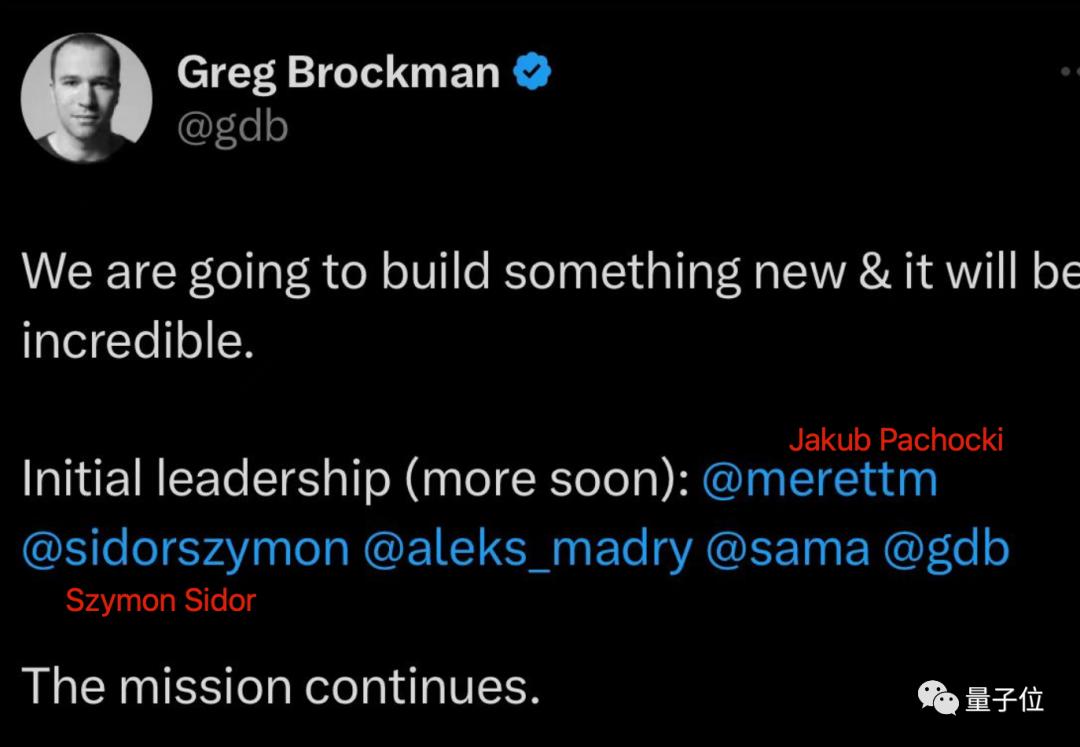This screenshot has height=747, width=1080.
Task: Open the @merettm mention
Action: pos(820,480)
